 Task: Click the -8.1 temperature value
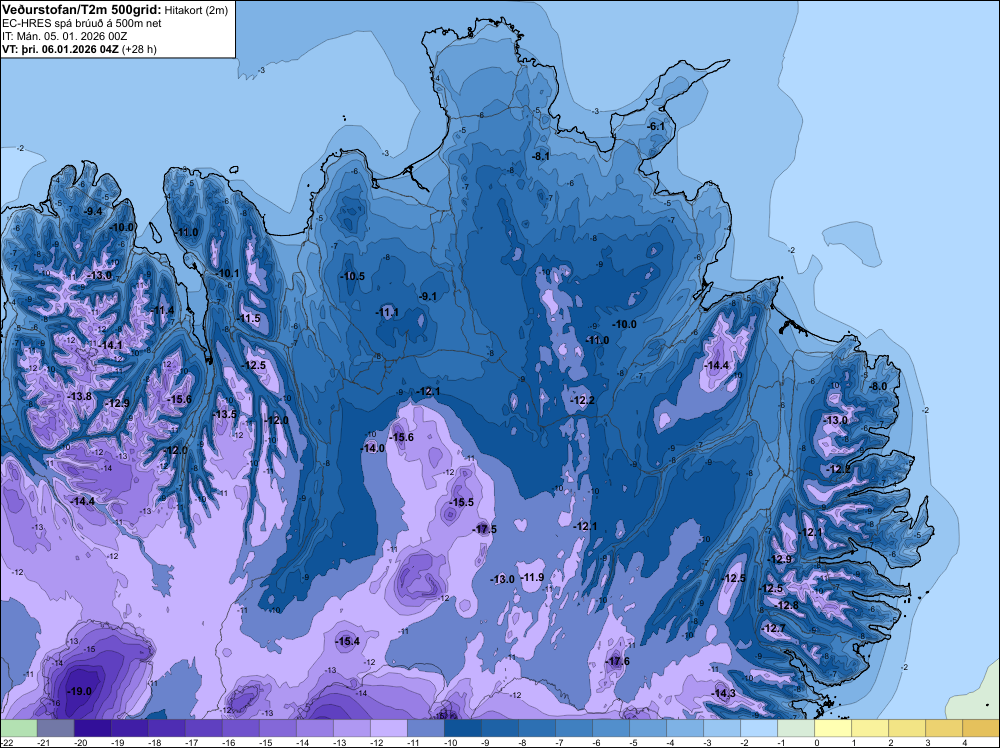pyautogui.click(x=541, y=156)
